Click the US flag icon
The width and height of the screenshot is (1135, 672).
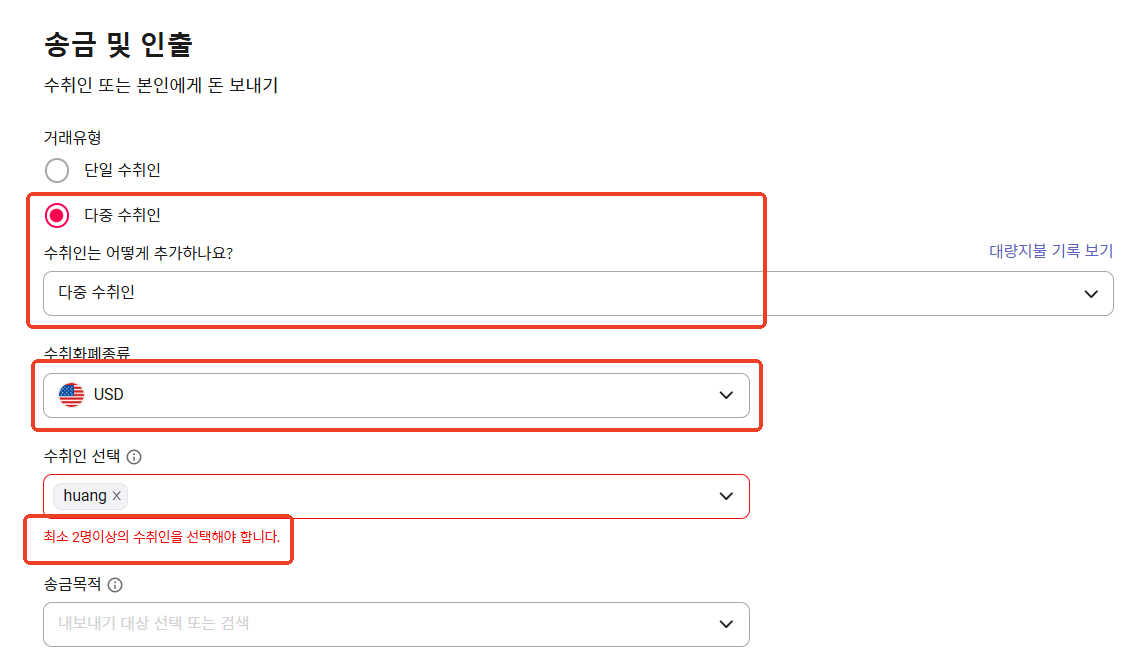pyautogui.click(x=72, y=395)
